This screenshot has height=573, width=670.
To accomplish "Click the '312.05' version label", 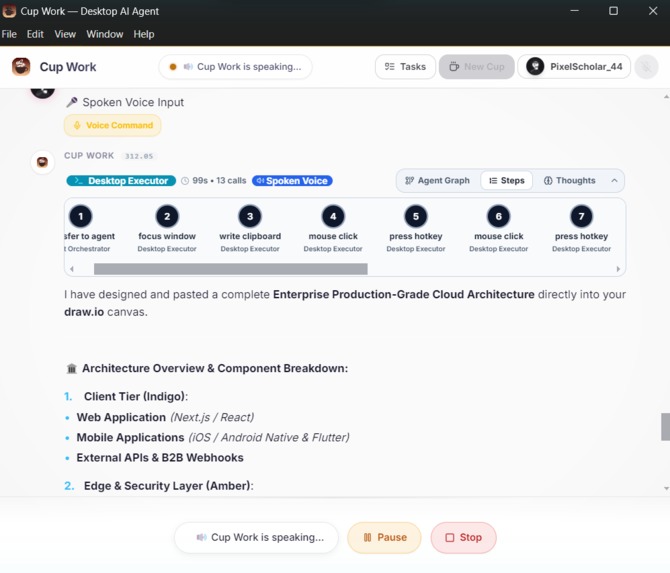I will [139, 156].
